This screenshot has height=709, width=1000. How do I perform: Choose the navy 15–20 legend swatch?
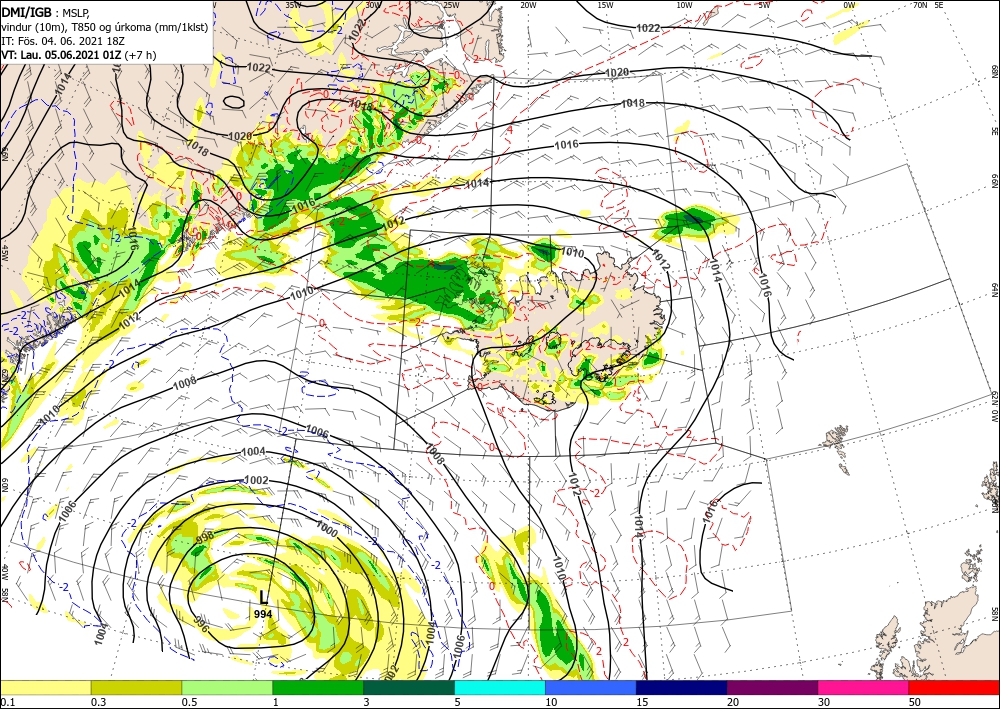coord(682,687)
